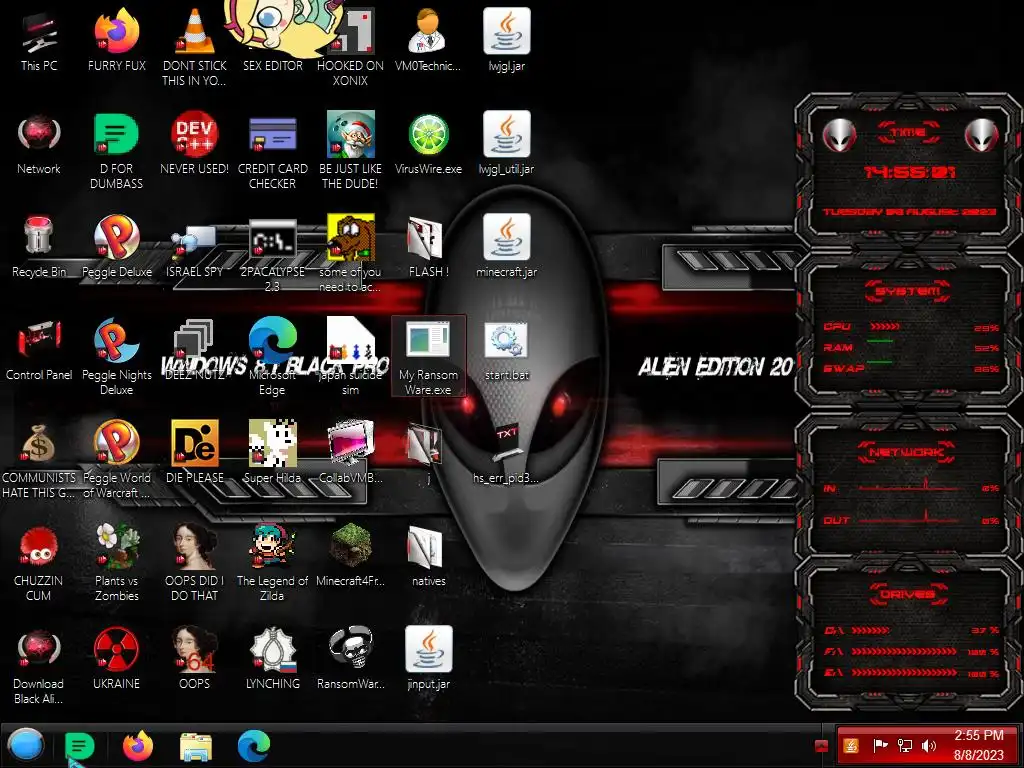The height and width of the screenshot is (768, 1024).
Task: Click the HOOKED ON XONIX icon
Action: (x=351, y=48)
